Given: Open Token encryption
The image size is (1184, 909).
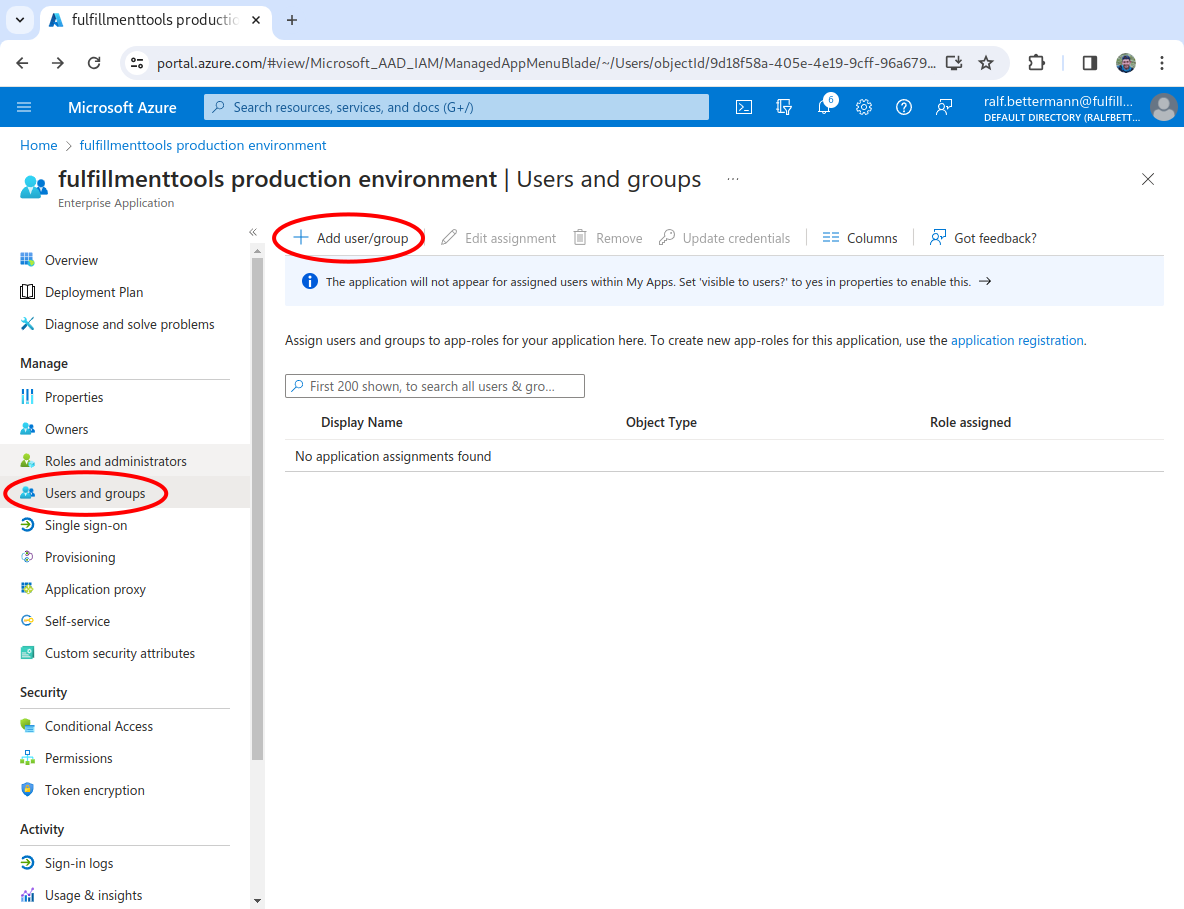Looking at the screenshot, I should click(x=94, y=790).
